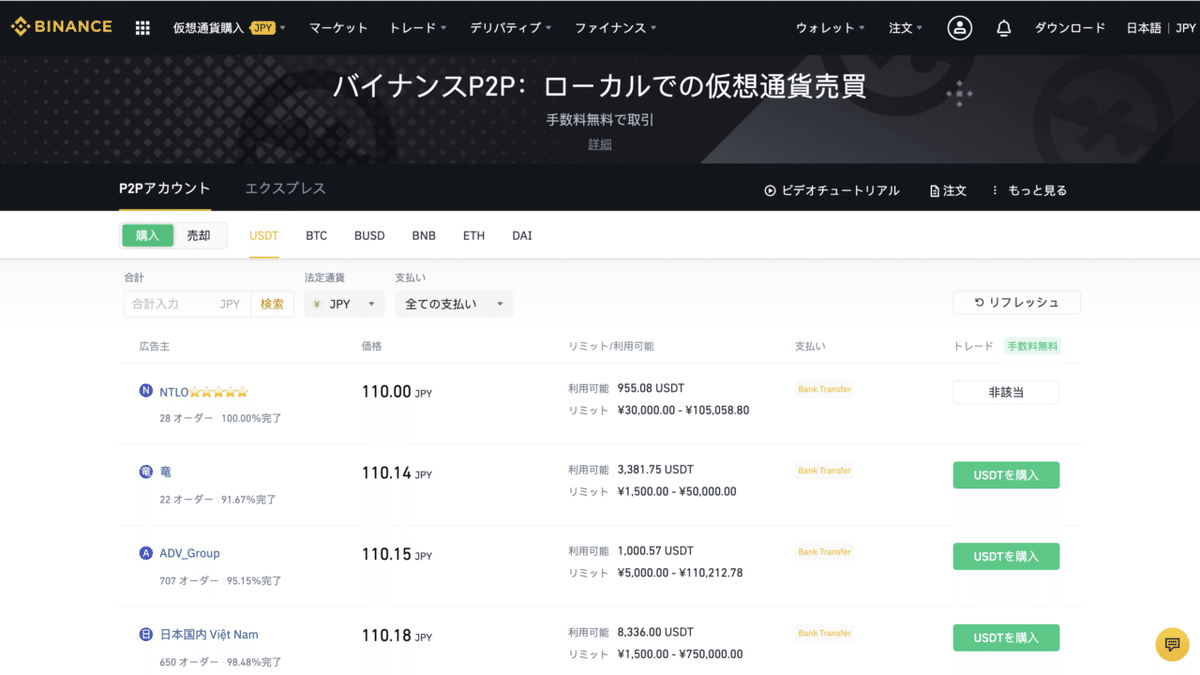This screenshot has height=675, width=1200.
Task: Open the user profile icon
Action: tap(959, 27)
